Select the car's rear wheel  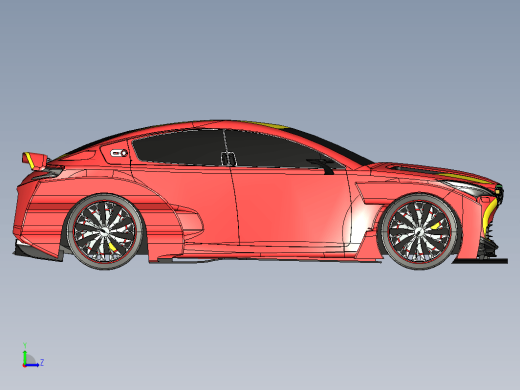point(104,232)
